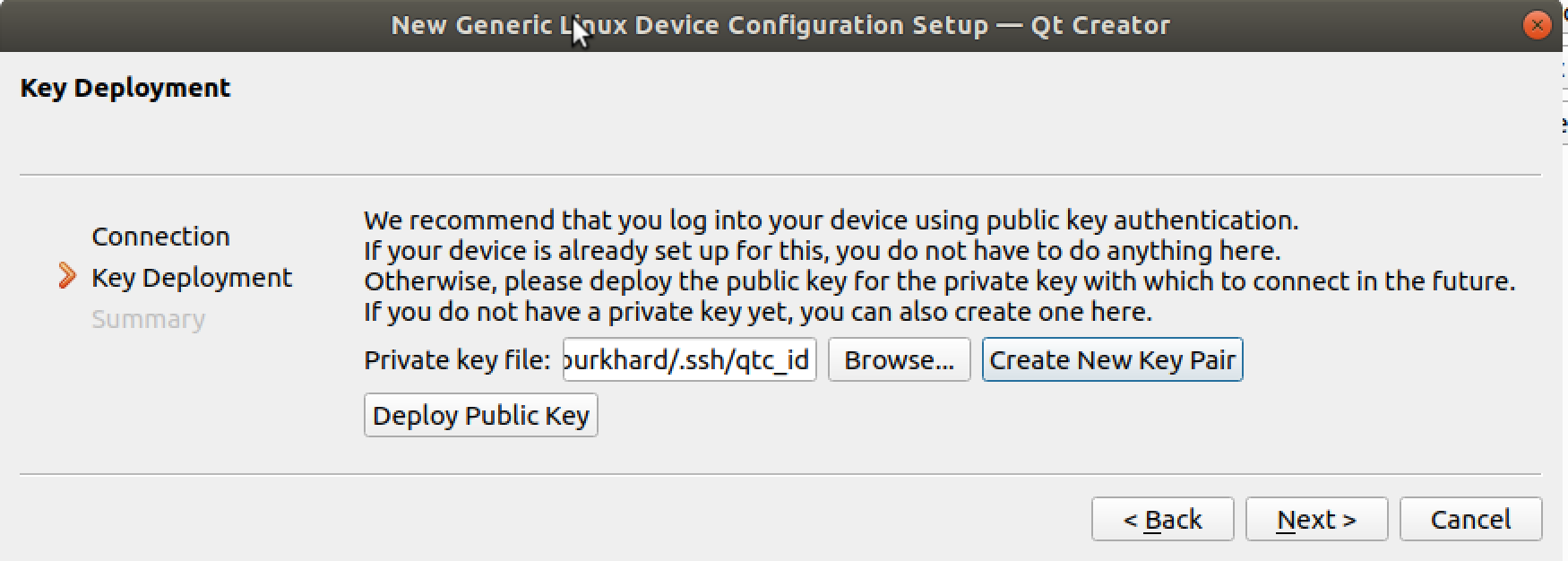Click the "Private key file:" label

[457, 360]
